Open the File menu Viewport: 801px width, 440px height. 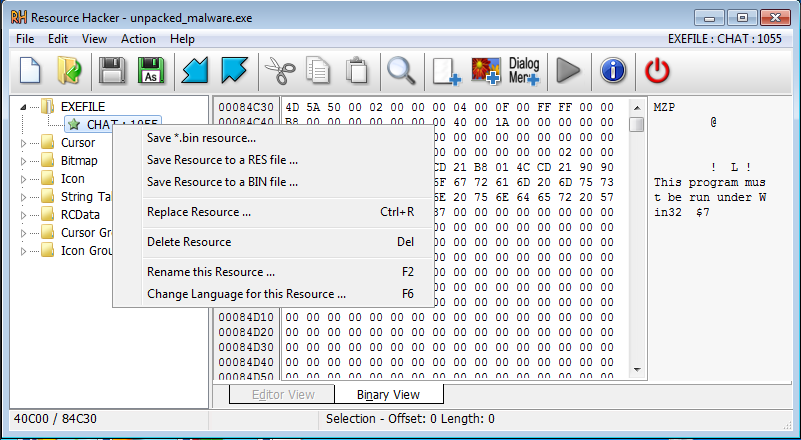(25, 39)
